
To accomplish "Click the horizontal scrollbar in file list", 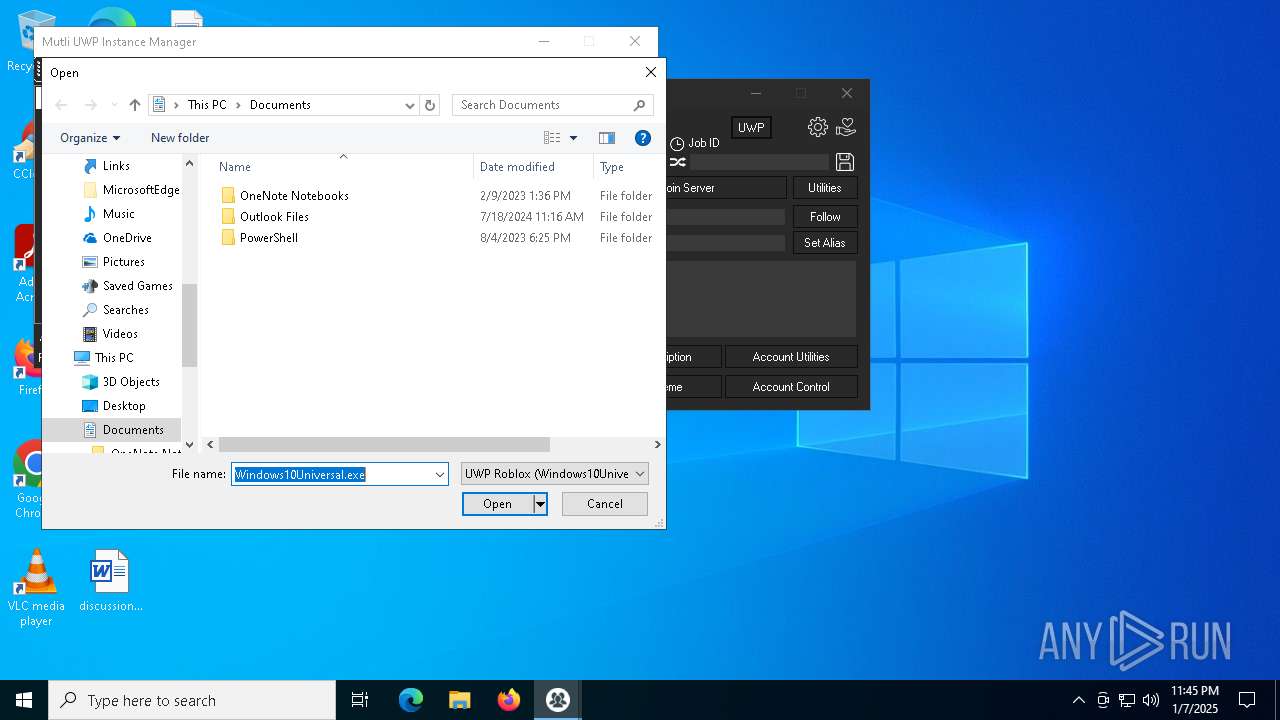I will (384, 445).
